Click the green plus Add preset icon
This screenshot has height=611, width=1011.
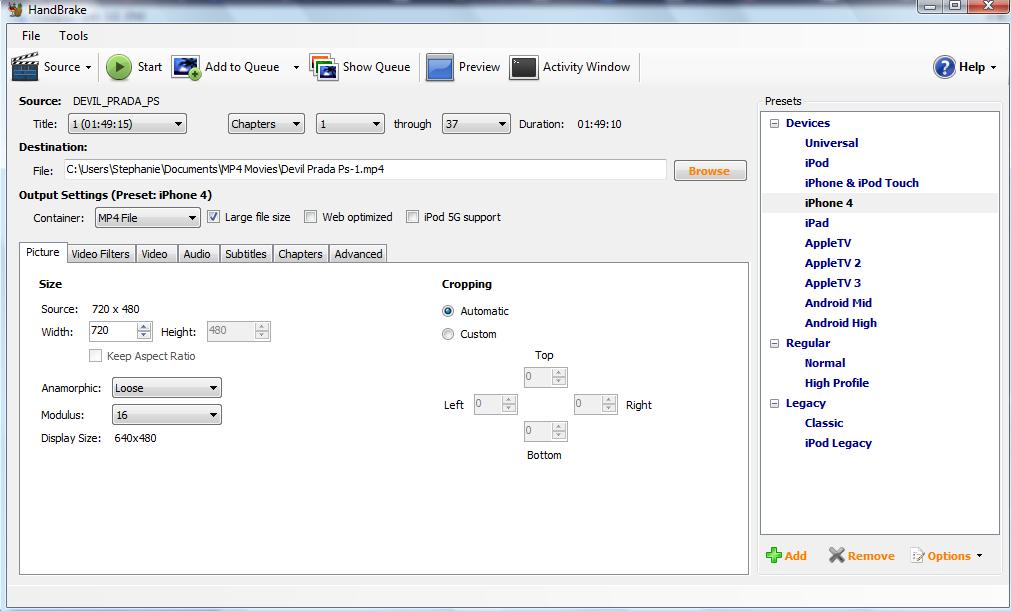click(x=774, y=555)
